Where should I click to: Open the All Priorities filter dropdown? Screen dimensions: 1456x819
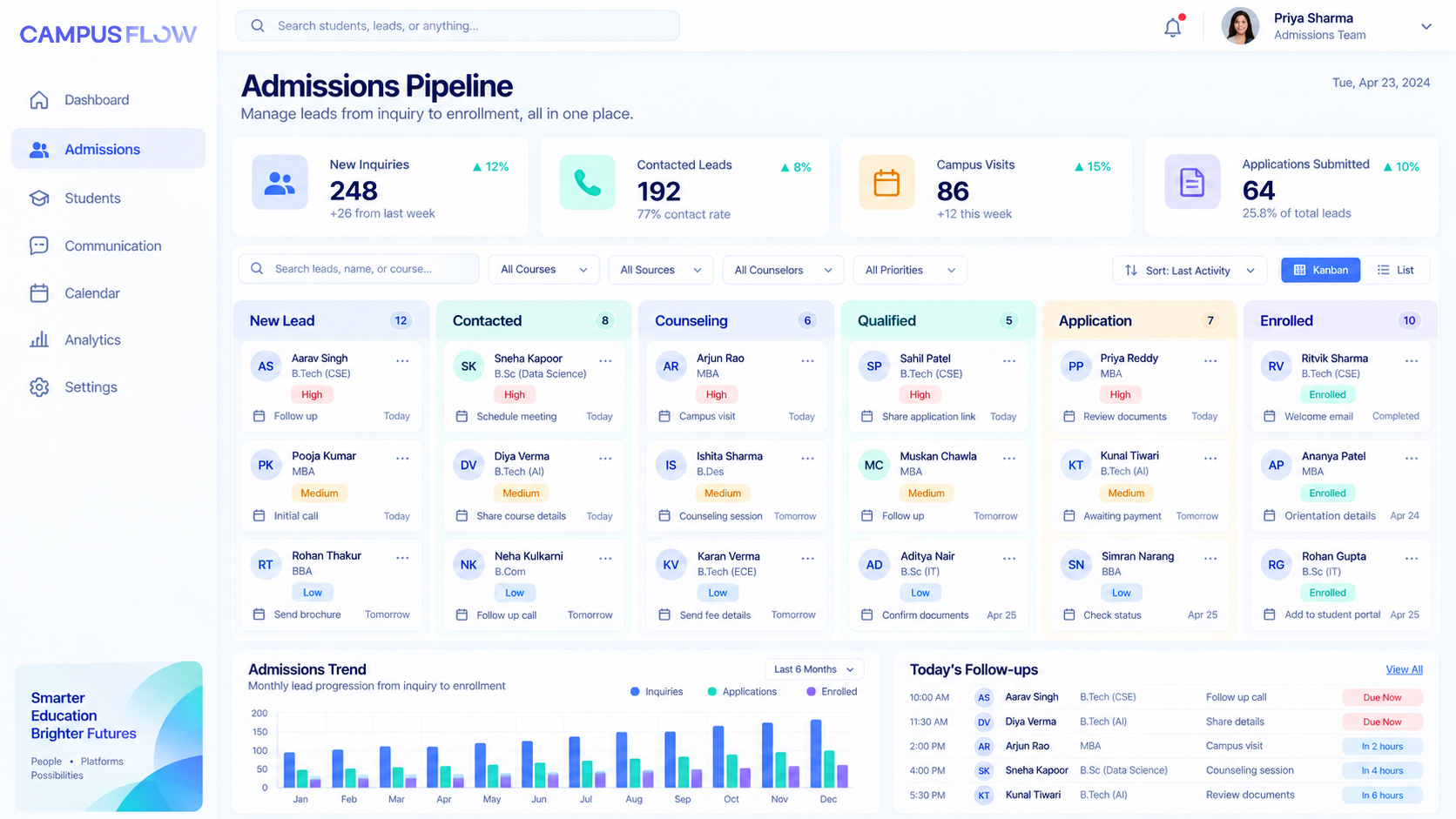coord(910,270)
